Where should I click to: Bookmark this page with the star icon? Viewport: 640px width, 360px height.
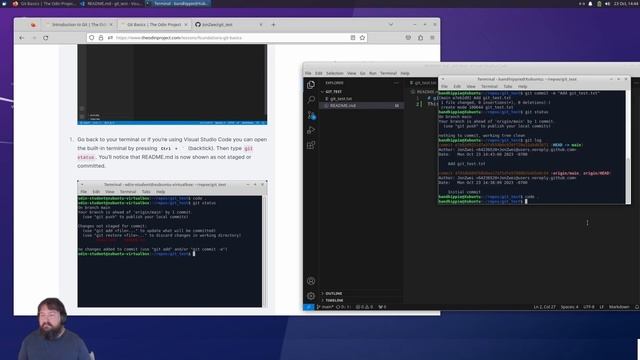(362, 38)
